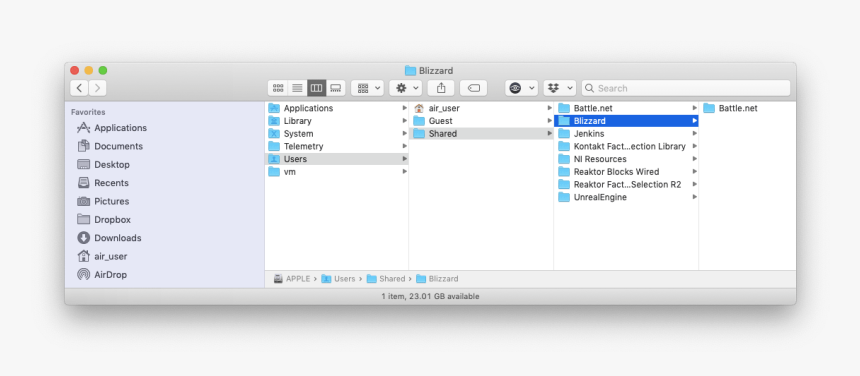Select the Reaktor Fact...Selection R2 folder
Image resolution: width=860 pixels, height=376 pixels.
click(626, 184)
